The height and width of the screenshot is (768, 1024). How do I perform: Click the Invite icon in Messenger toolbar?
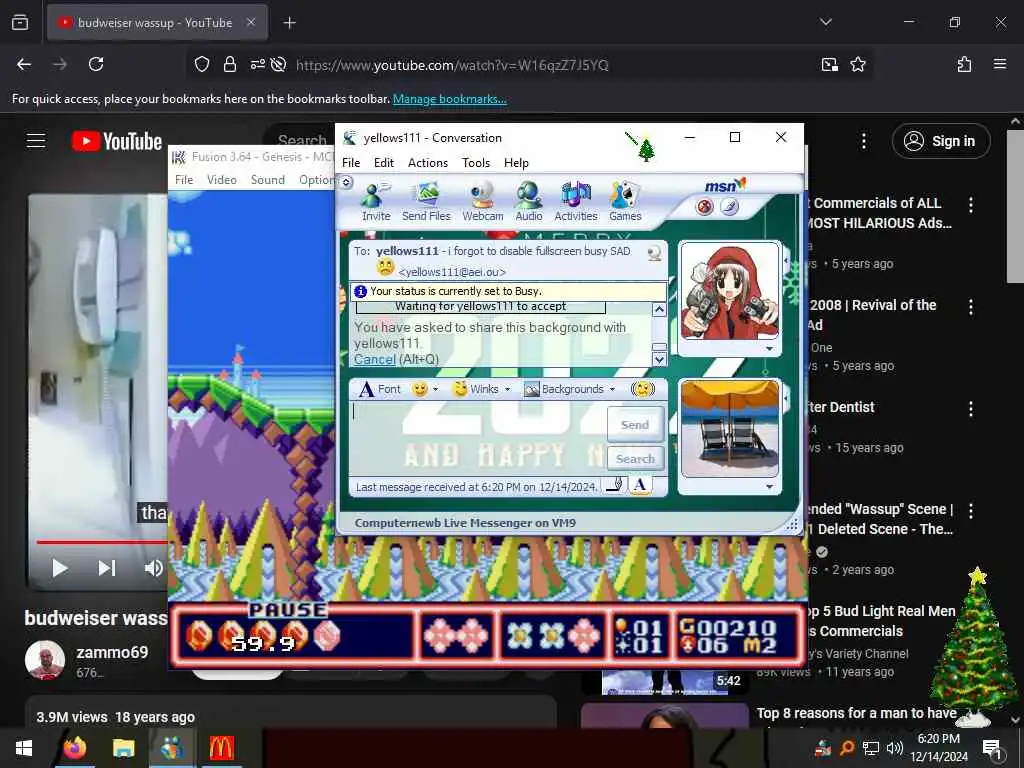(376, 202)
